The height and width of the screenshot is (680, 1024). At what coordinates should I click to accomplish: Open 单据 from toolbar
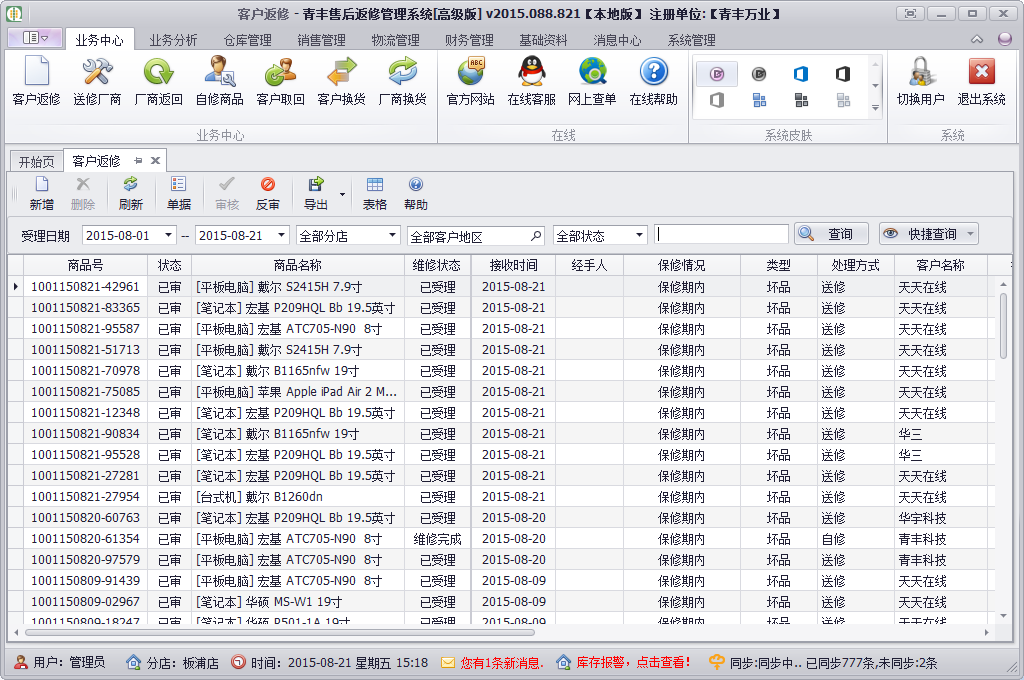click(x=178, y=193)
